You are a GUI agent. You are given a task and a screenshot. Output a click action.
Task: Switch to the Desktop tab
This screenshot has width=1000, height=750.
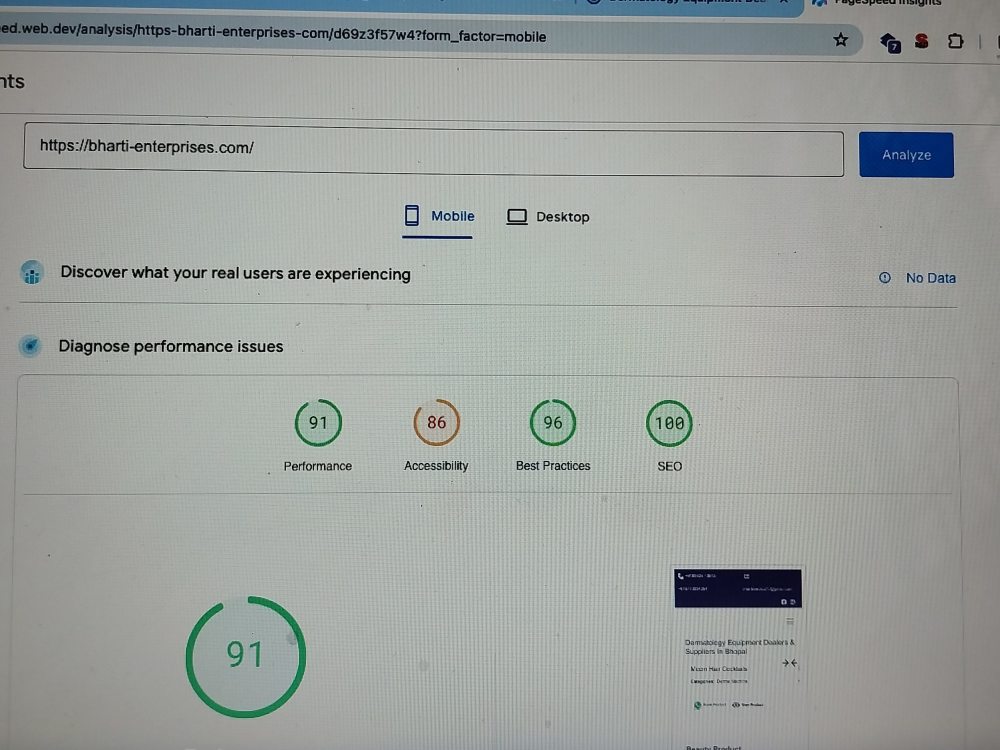click(x=548, y=217)
